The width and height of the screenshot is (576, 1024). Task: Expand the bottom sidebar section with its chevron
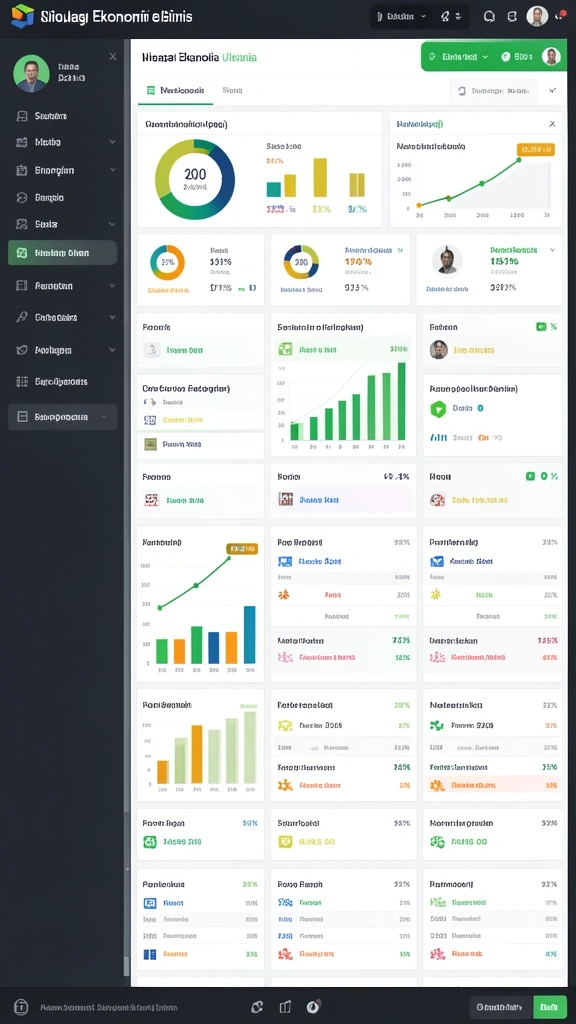103,417
